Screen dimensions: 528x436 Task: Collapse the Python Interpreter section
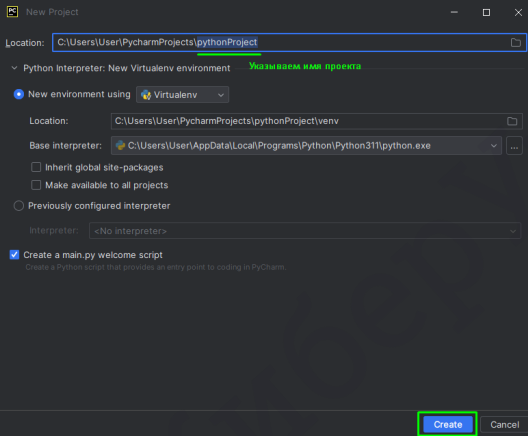click(14, 68)
